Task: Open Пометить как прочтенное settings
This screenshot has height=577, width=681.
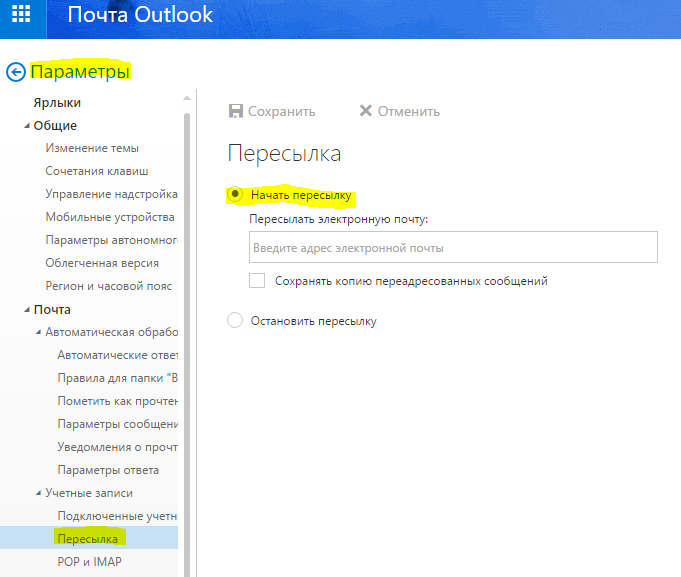Action: click(x=118, y=401)
